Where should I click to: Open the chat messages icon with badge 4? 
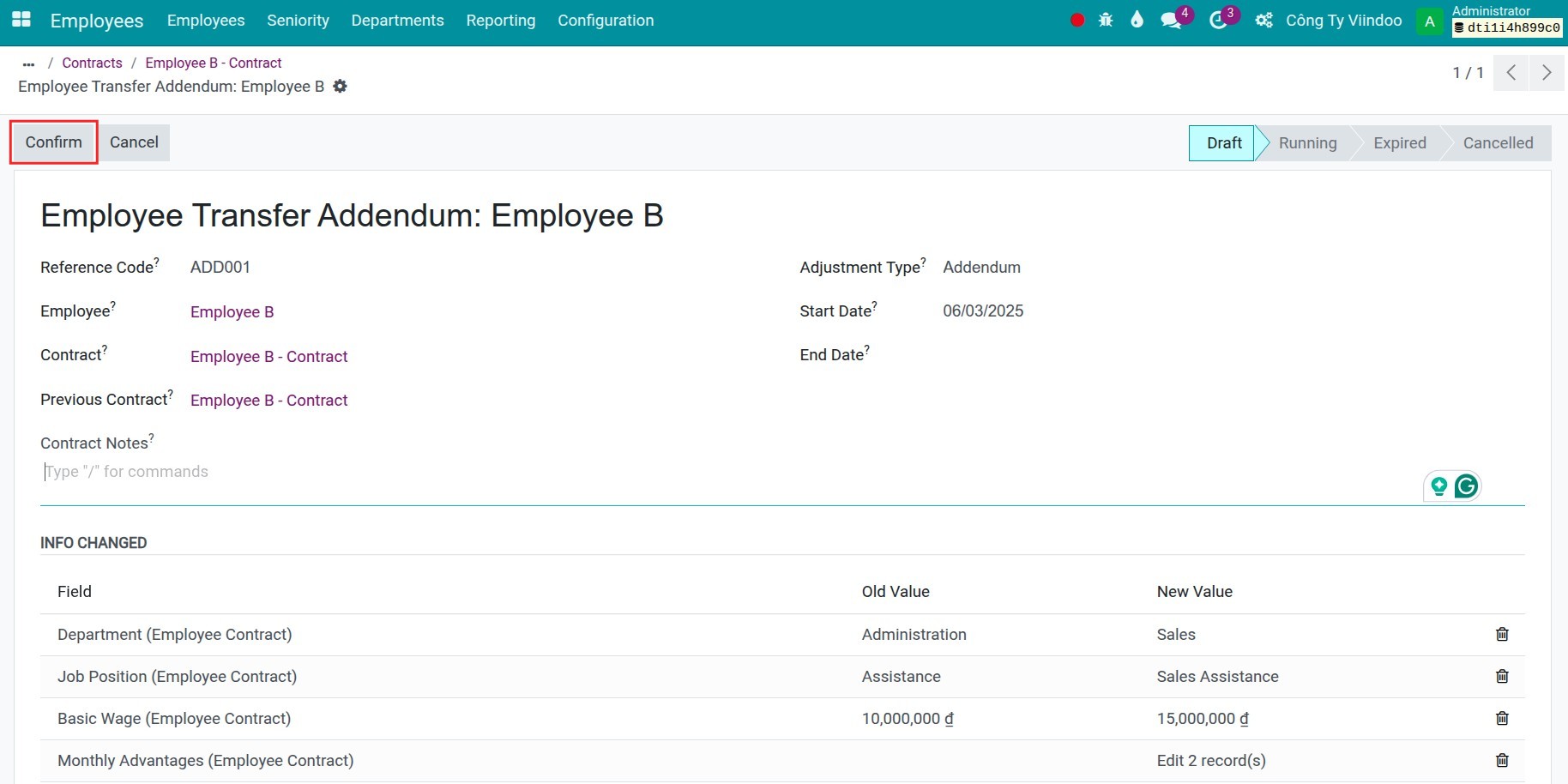(x=1171, y=21)
